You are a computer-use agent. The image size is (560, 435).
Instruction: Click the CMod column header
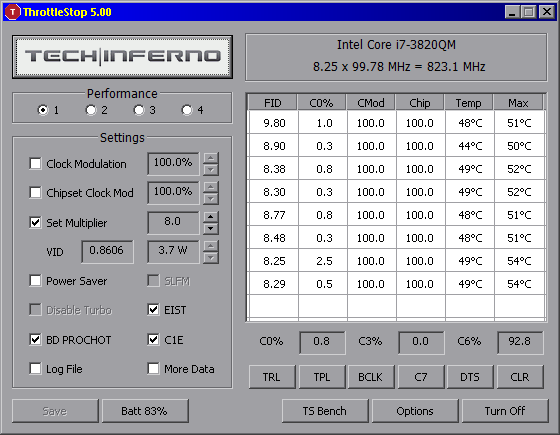point(371,103)
